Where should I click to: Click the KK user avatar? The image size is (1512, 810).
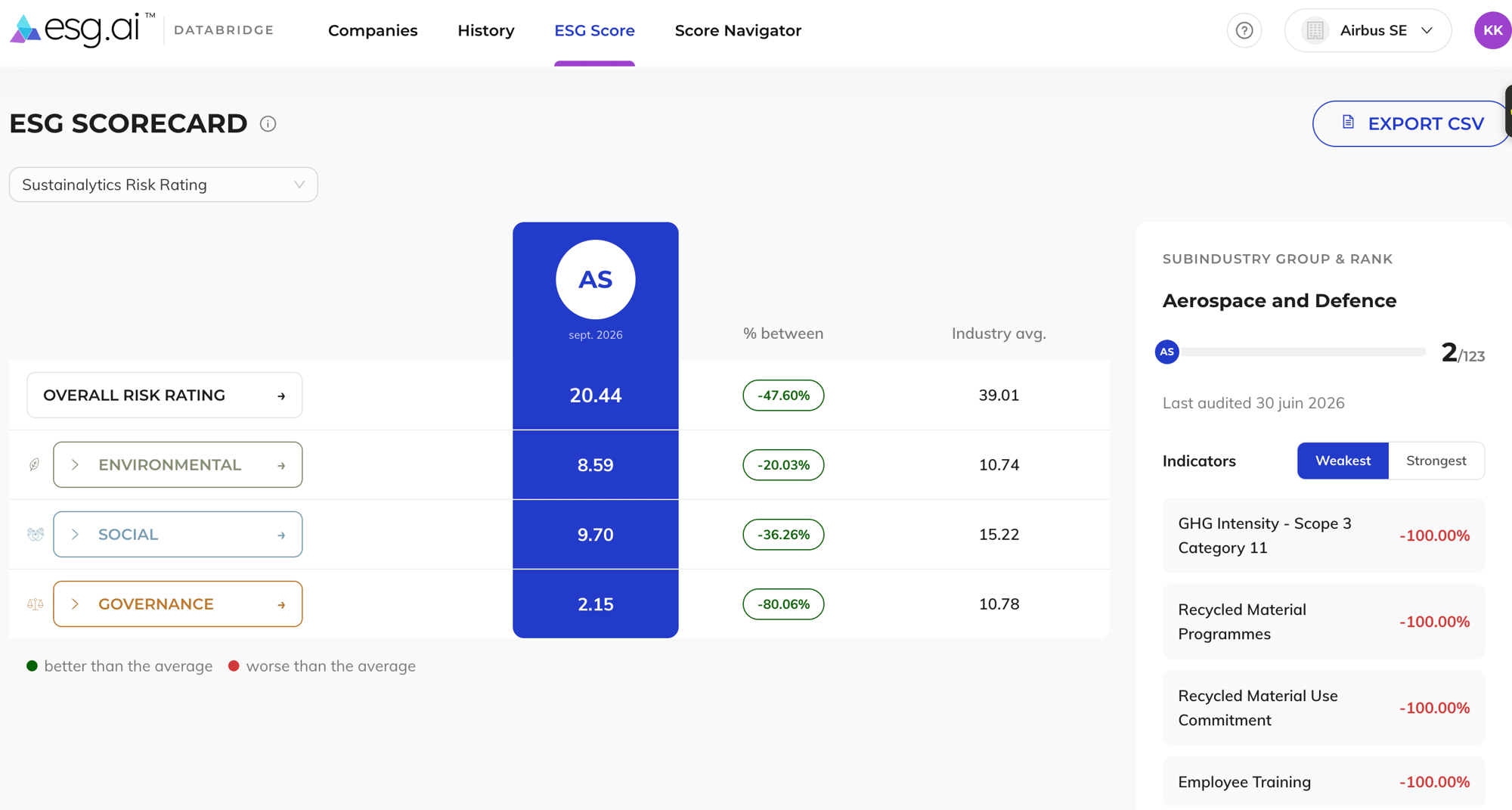pyautogui.click(x=1492, y=30)
